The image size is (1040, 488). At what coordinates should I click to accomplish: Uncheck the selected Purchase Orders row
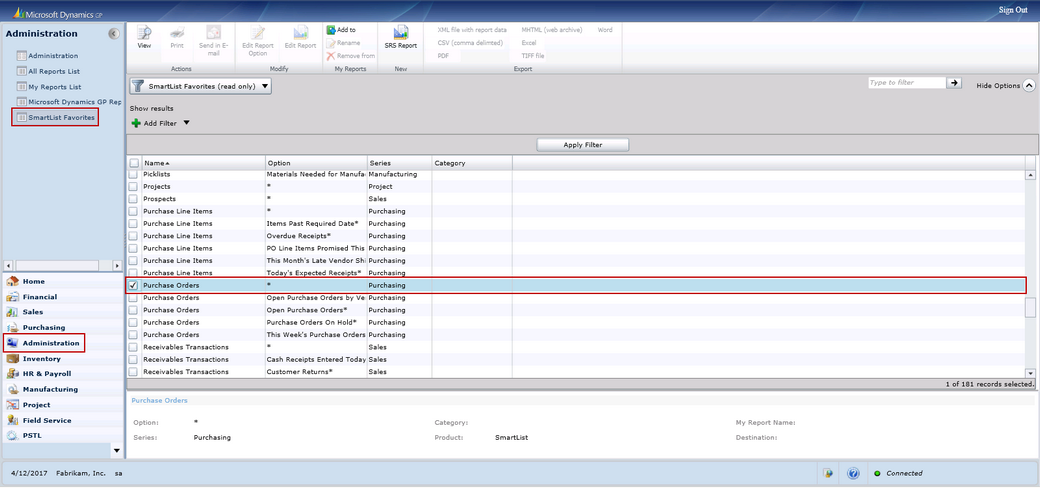click(x=134, y=285)
